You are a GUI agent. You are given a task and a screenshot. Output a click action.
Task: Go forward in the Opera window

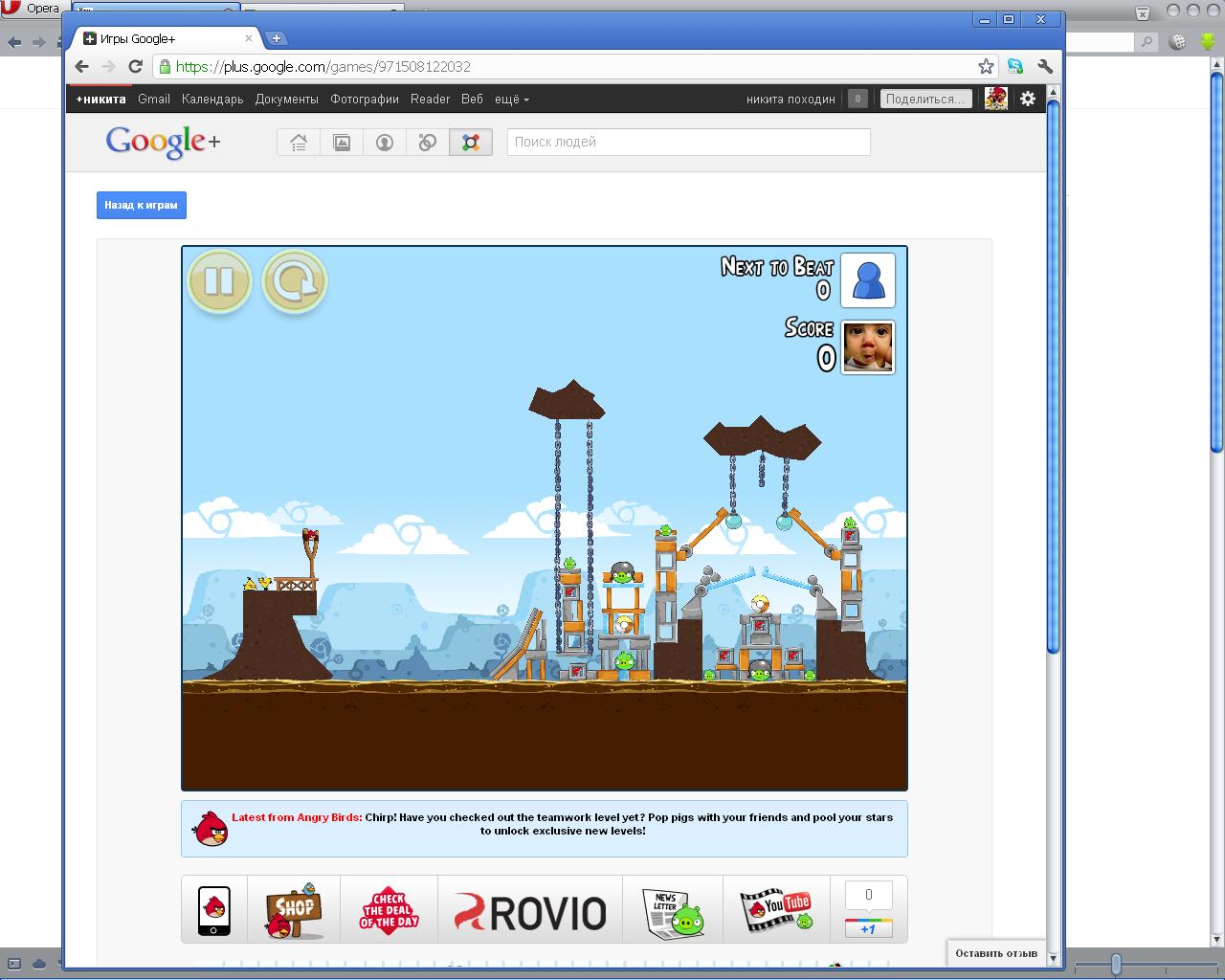pos(39,42)
